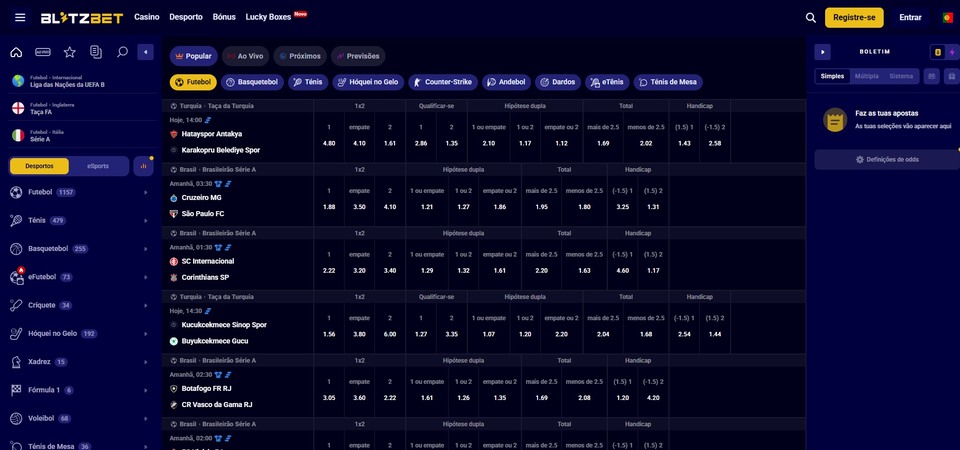Select the Próximos tab
This screenshot has height=450, width=960.
(x=300, y=56)
